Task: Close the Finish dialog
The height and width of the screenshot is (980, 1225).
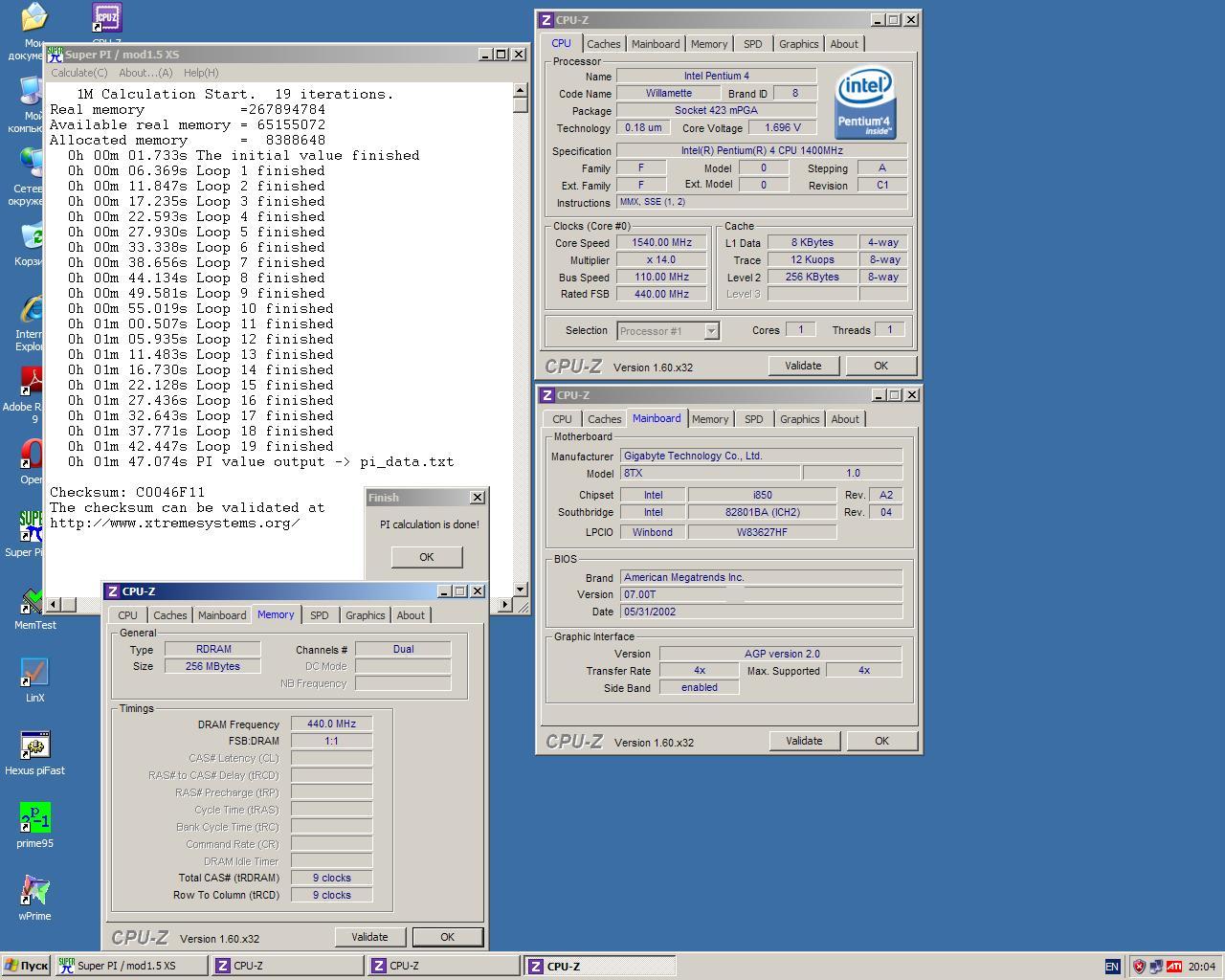Action: (x=478, y=498)
